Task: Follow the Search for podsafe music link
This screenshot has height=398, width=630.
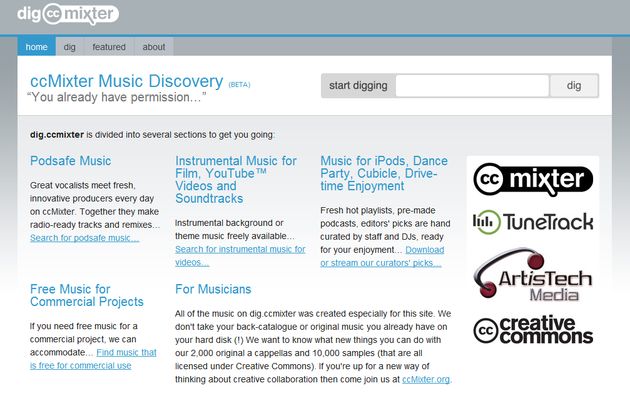Action: [x=84, y=238]
